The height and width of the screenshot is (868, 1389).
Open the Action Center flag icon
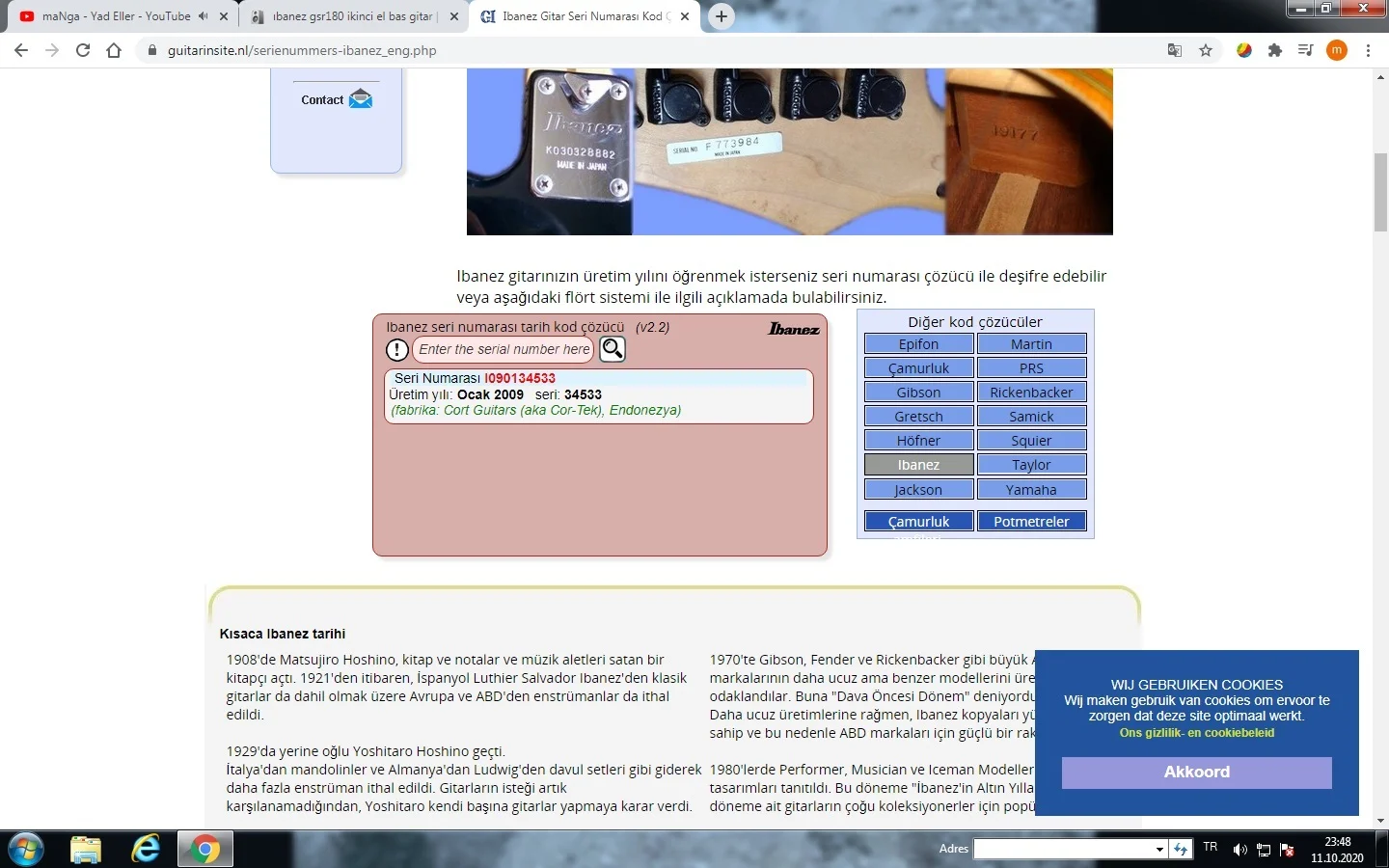(1287, 850)
